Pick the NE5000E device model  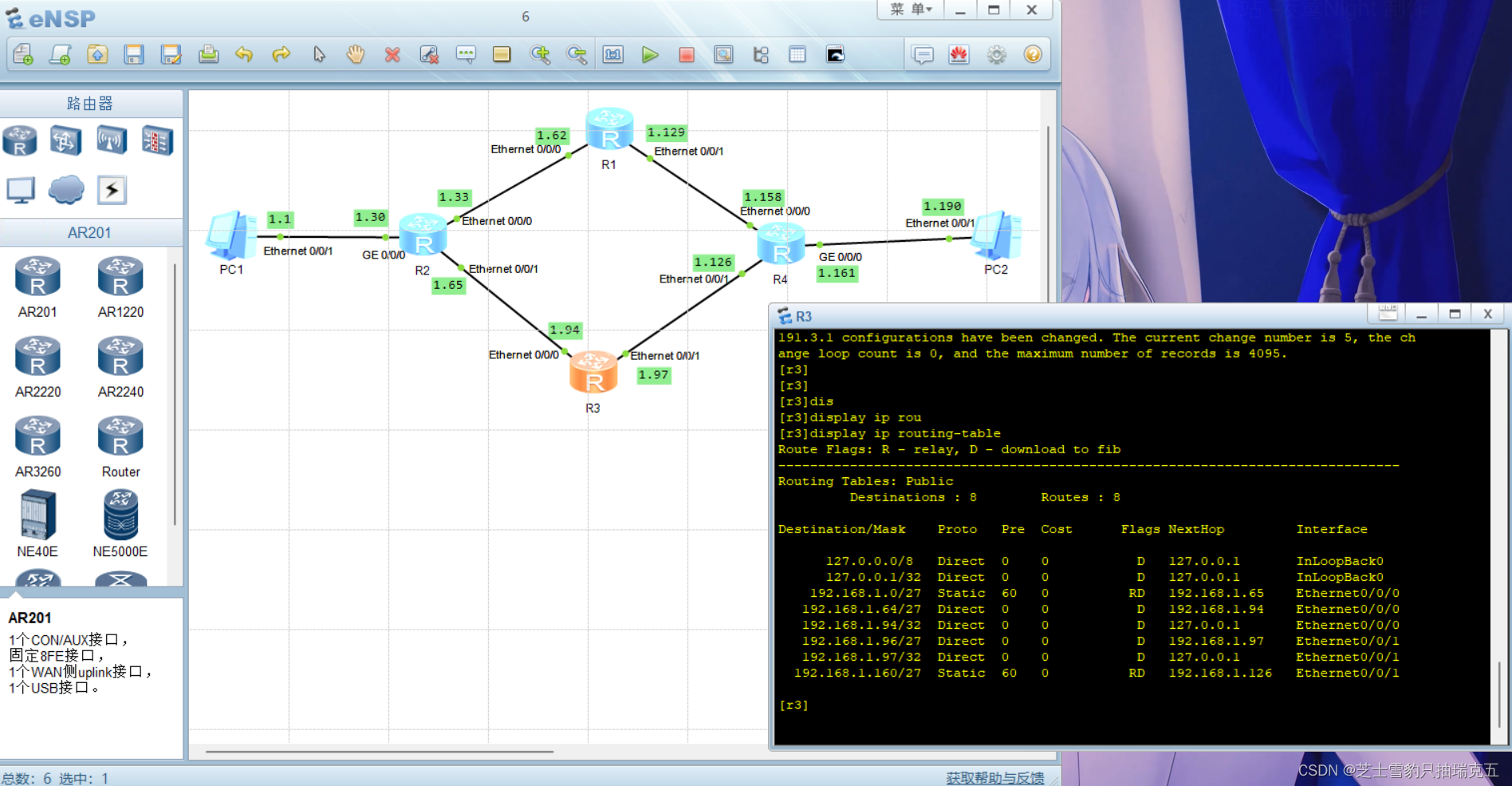pyautogui.click(x=120, y=524)
